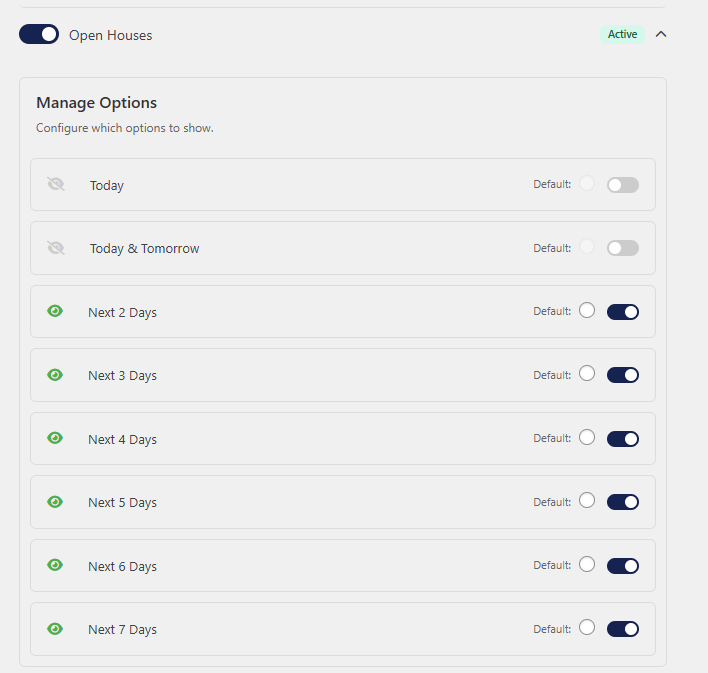This screenshot has width=708, height=673.
Task: Choose Next 6 Days as the default
Action: click(587, 564)
